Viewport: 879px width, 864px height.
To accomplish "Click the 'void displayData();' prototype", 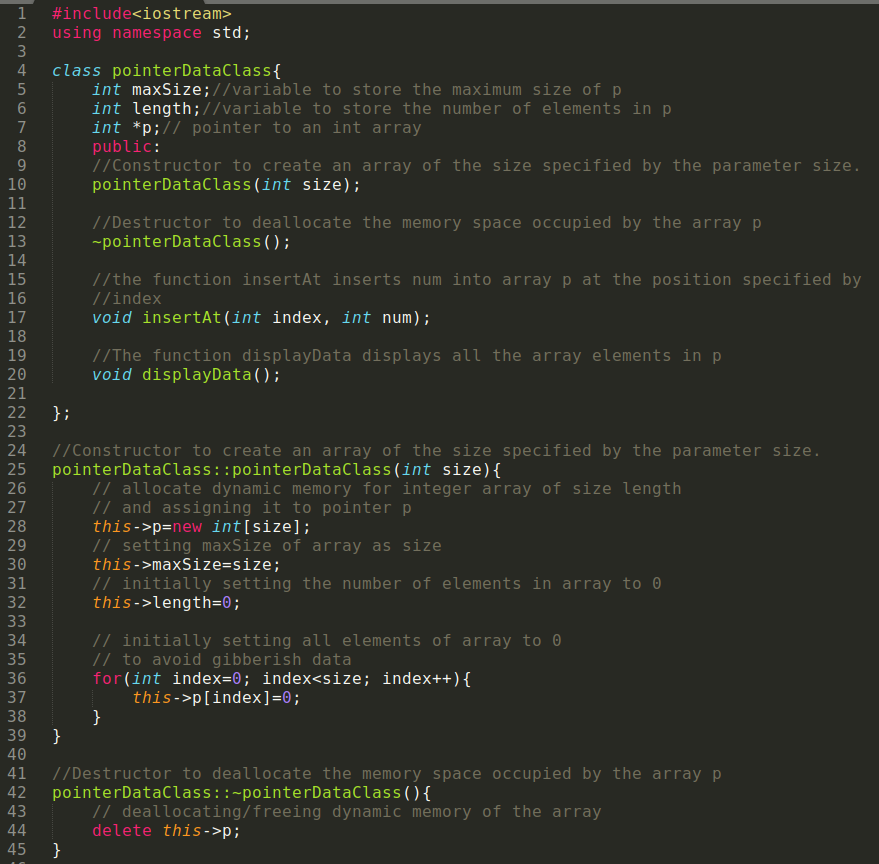I will 186,375.
